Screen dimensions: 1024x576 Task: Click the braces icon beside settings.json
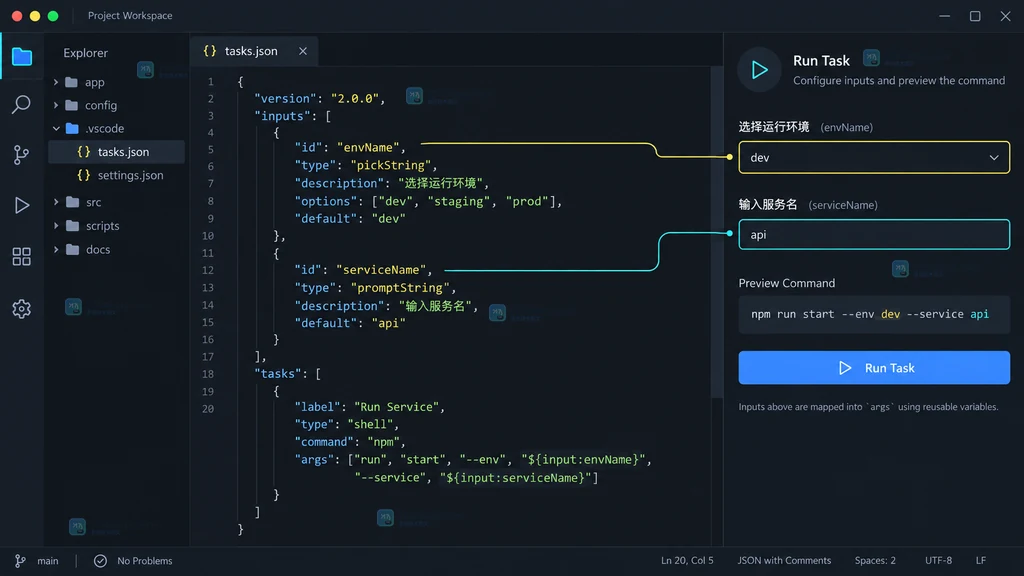(84, 175)
